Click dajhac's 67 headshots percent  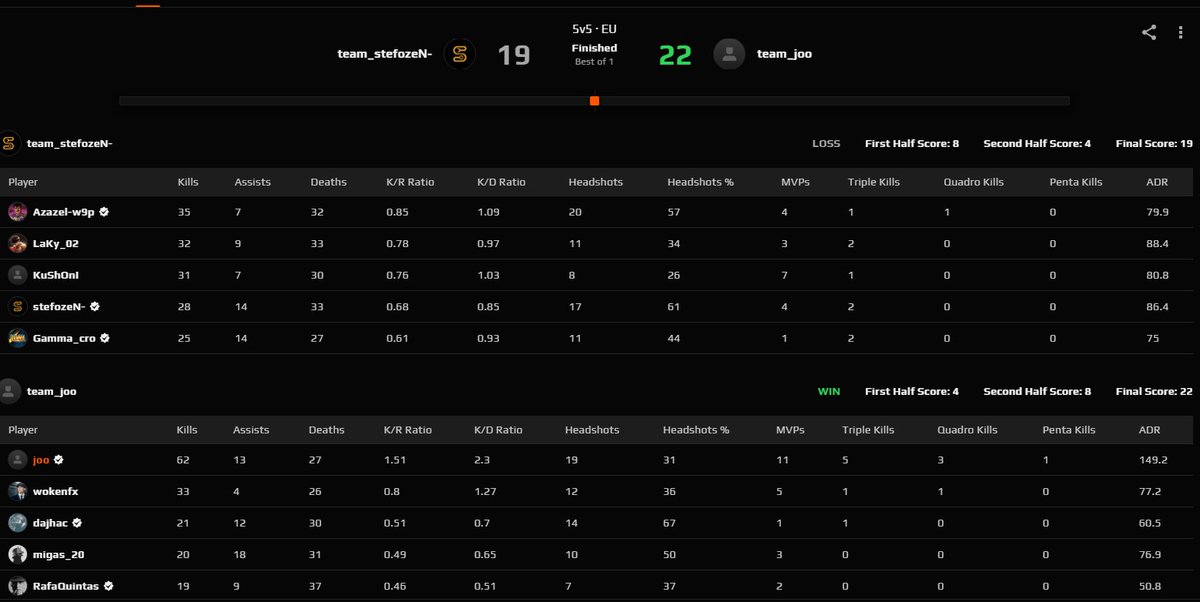point(669,523)
